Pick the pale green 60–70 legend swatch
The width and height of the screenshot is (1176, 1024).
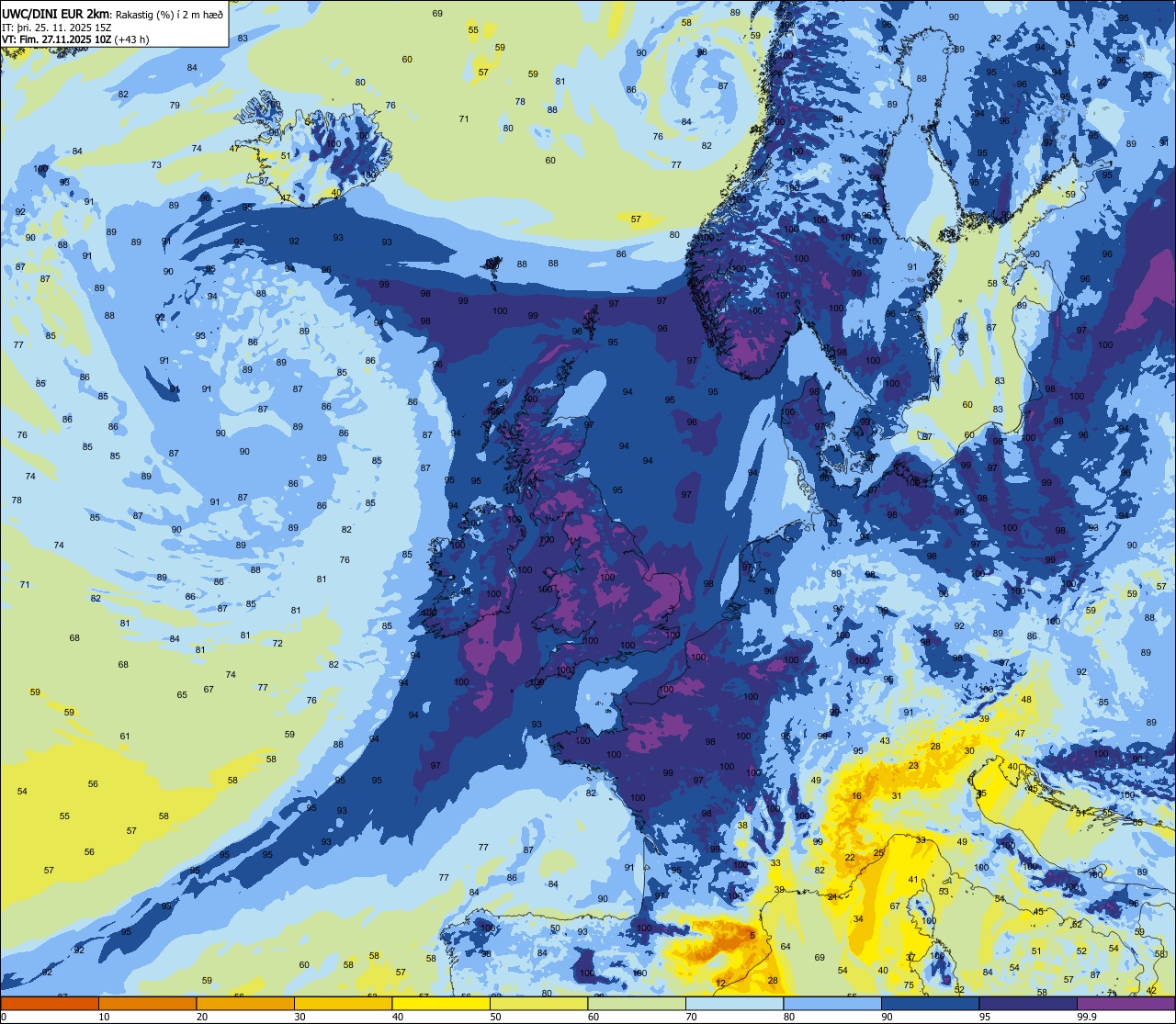pos(637,1003)
